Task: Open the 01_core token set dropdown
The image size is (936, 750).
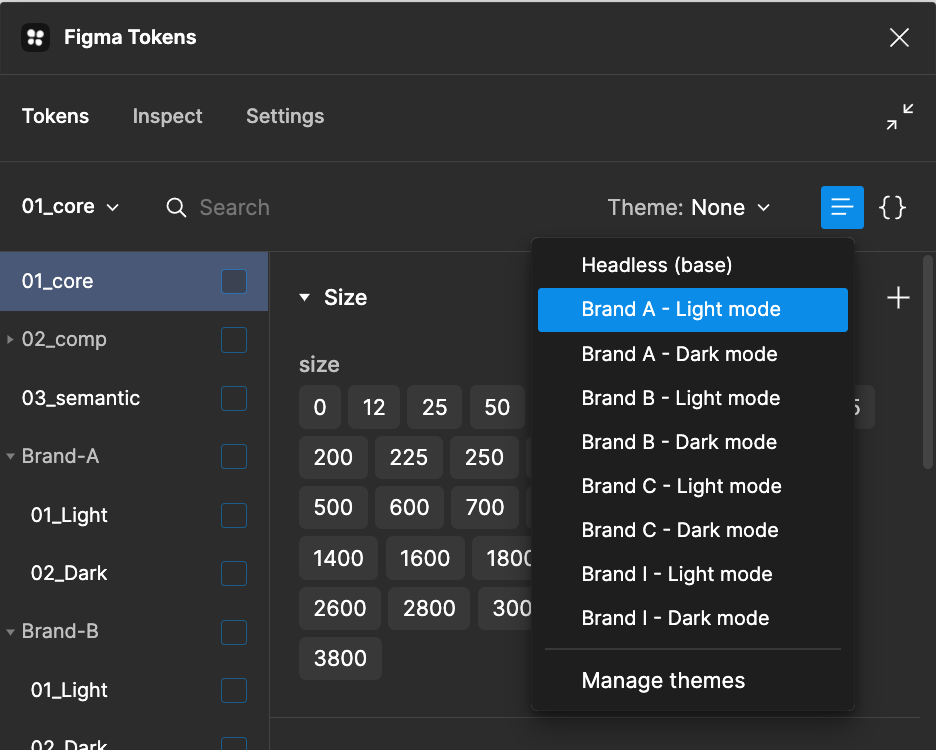Action: tap(70, 207)
